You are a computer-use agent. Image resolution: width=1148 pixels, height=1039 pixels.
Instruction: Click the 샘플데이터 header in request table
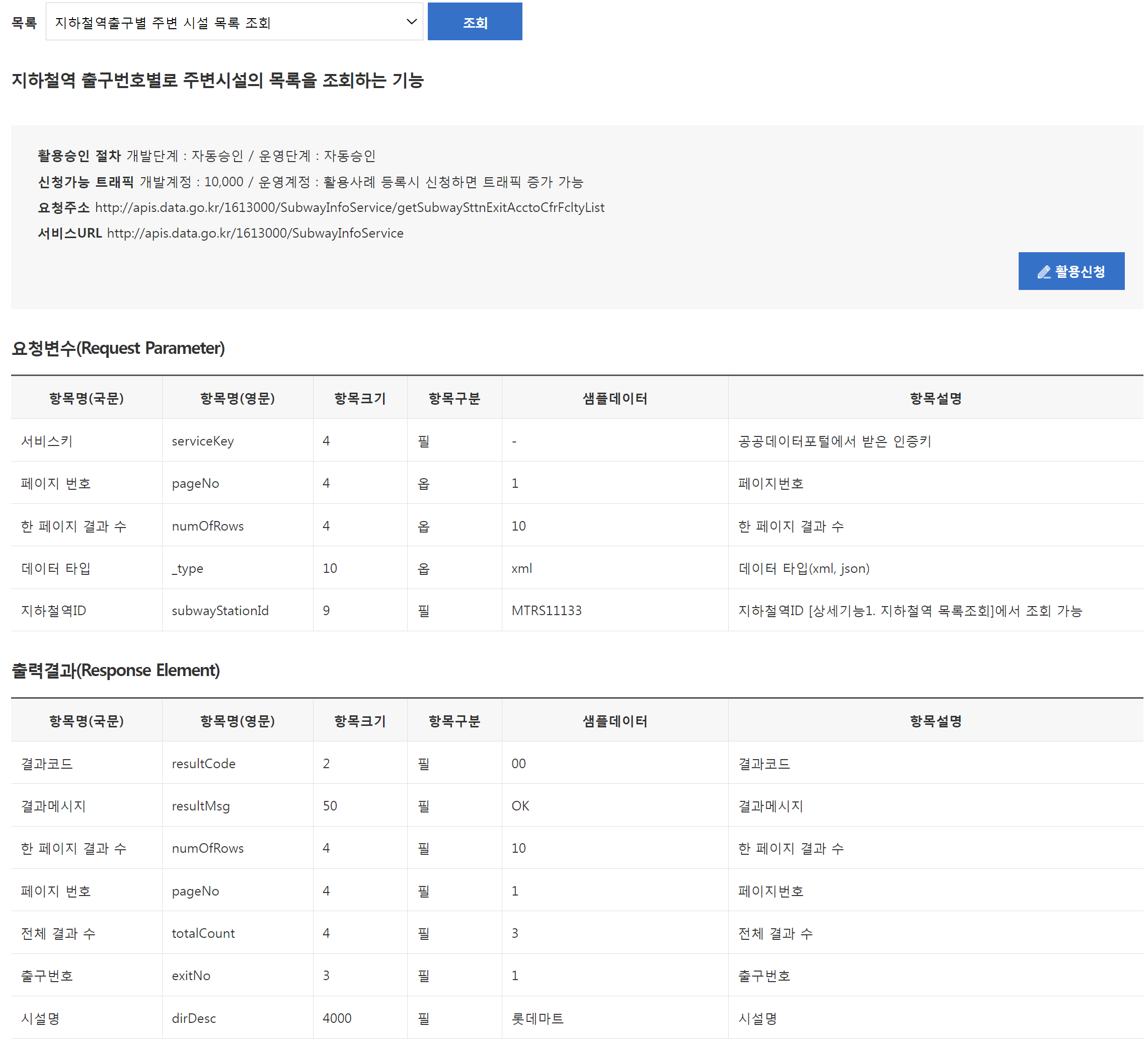point(615,398)
